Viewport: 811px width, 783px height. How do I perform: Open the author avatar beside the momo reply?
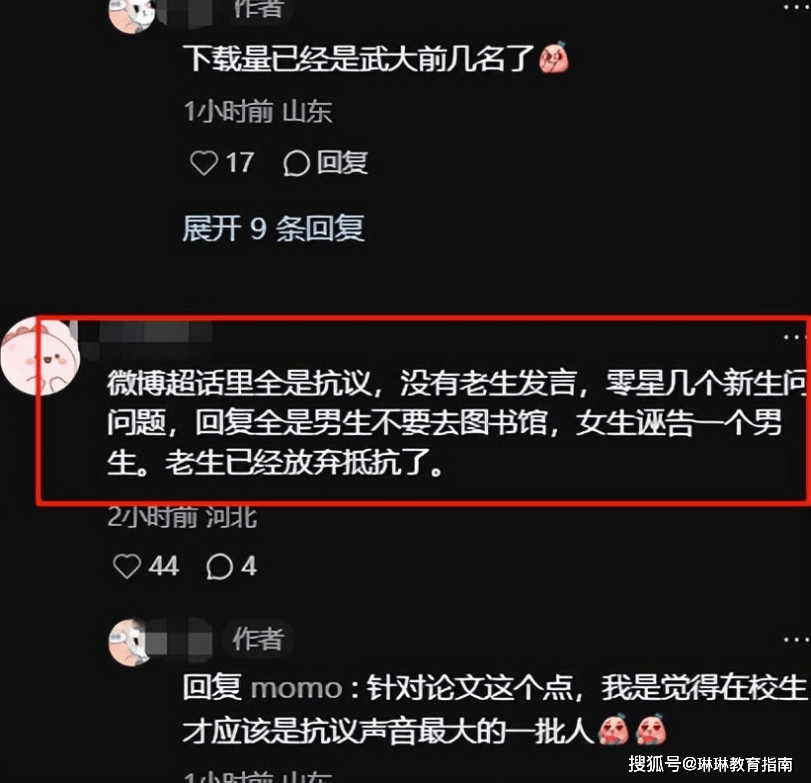[129, 642]
